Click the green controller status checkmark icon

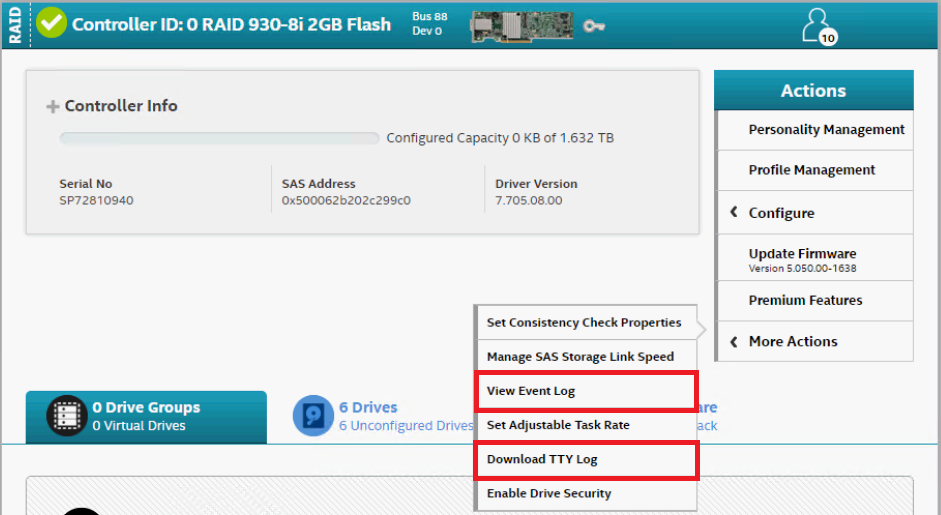tap(51, 23)
